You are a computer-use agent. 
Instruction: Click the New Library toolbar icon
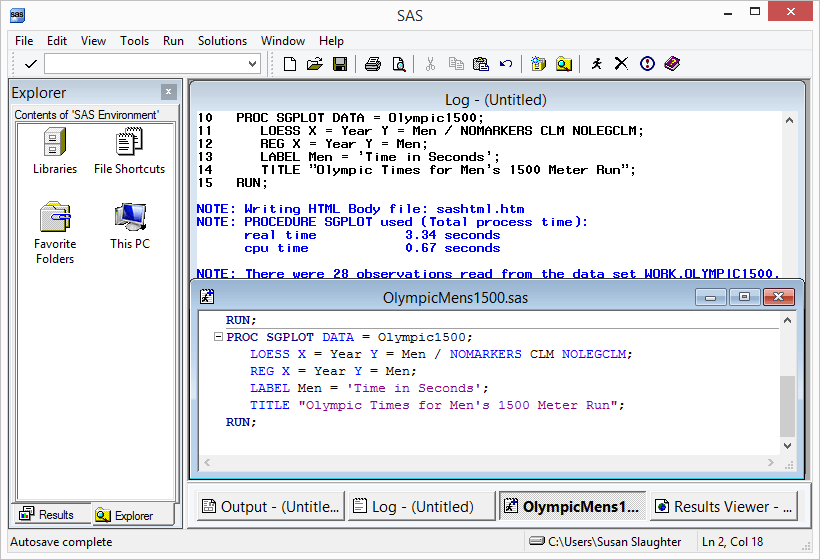[538, 64]
